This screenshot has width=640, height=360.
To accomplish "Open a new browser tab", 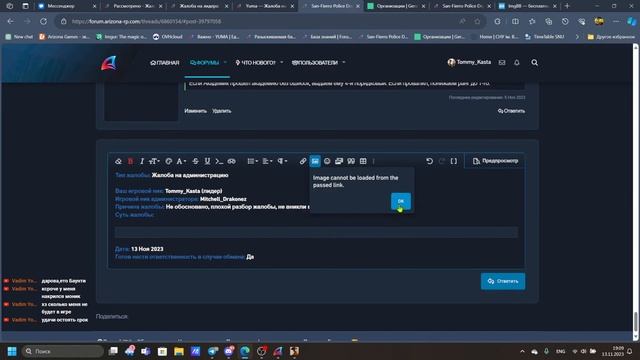I will pyautogui.click(x=567, y=6).
